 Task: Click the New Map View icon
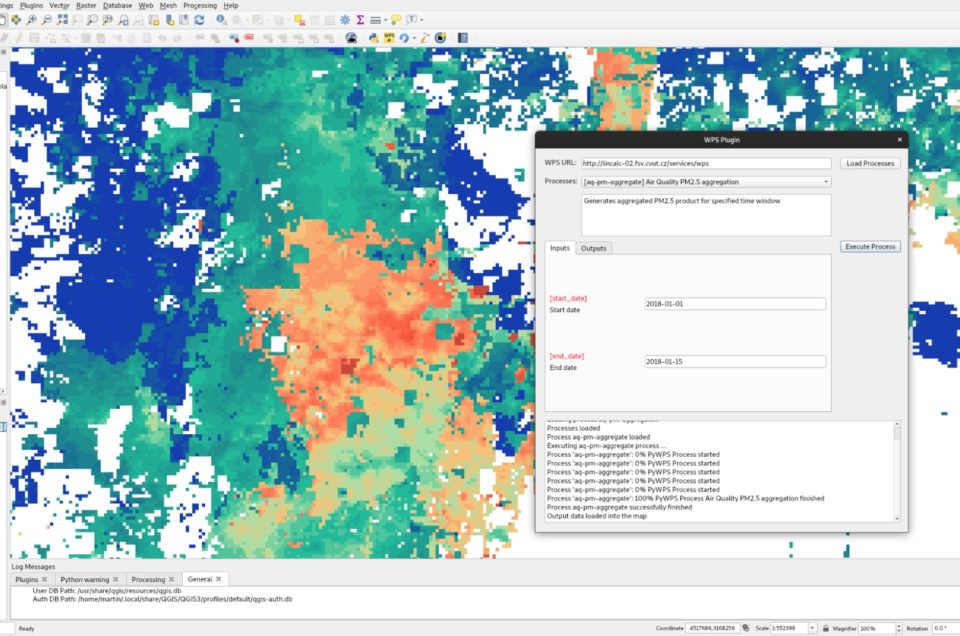154,20
